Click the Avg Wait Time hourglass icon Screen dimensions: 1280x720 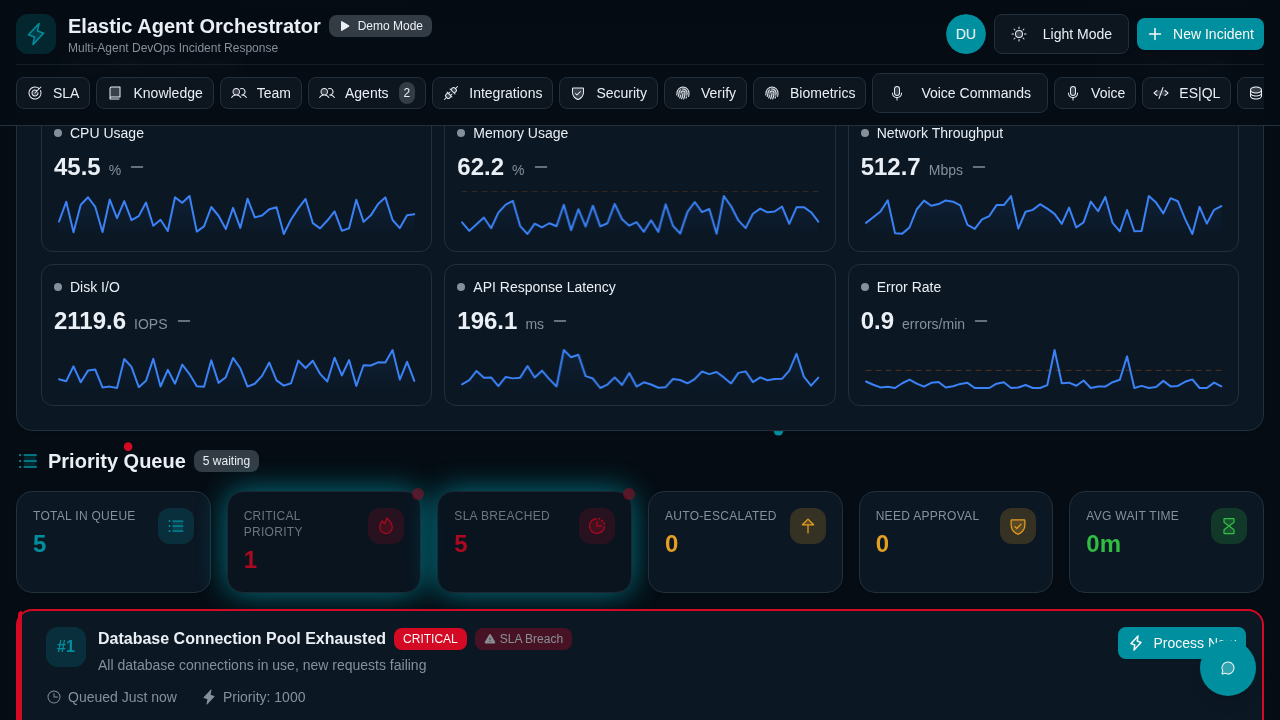pos(1229,526)
